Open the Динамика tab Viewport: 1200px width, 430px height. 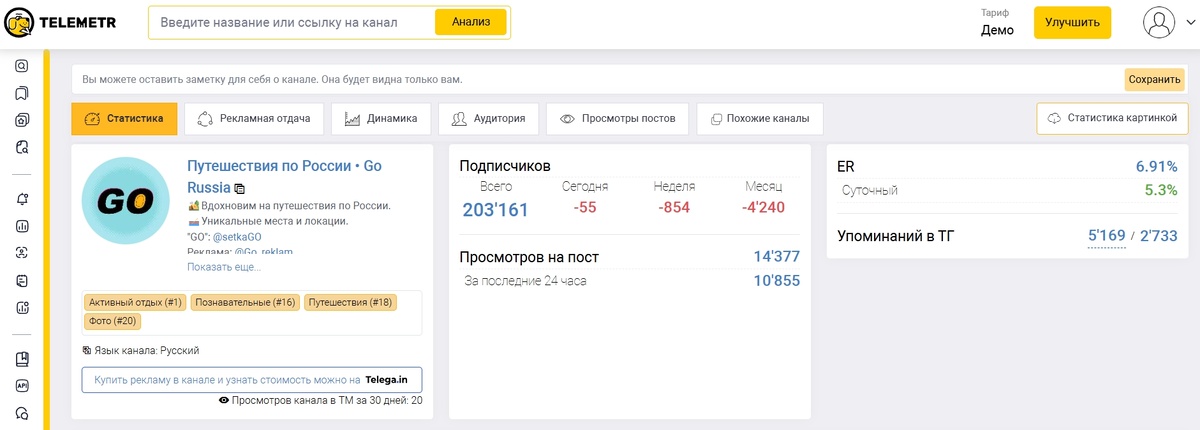381,118
